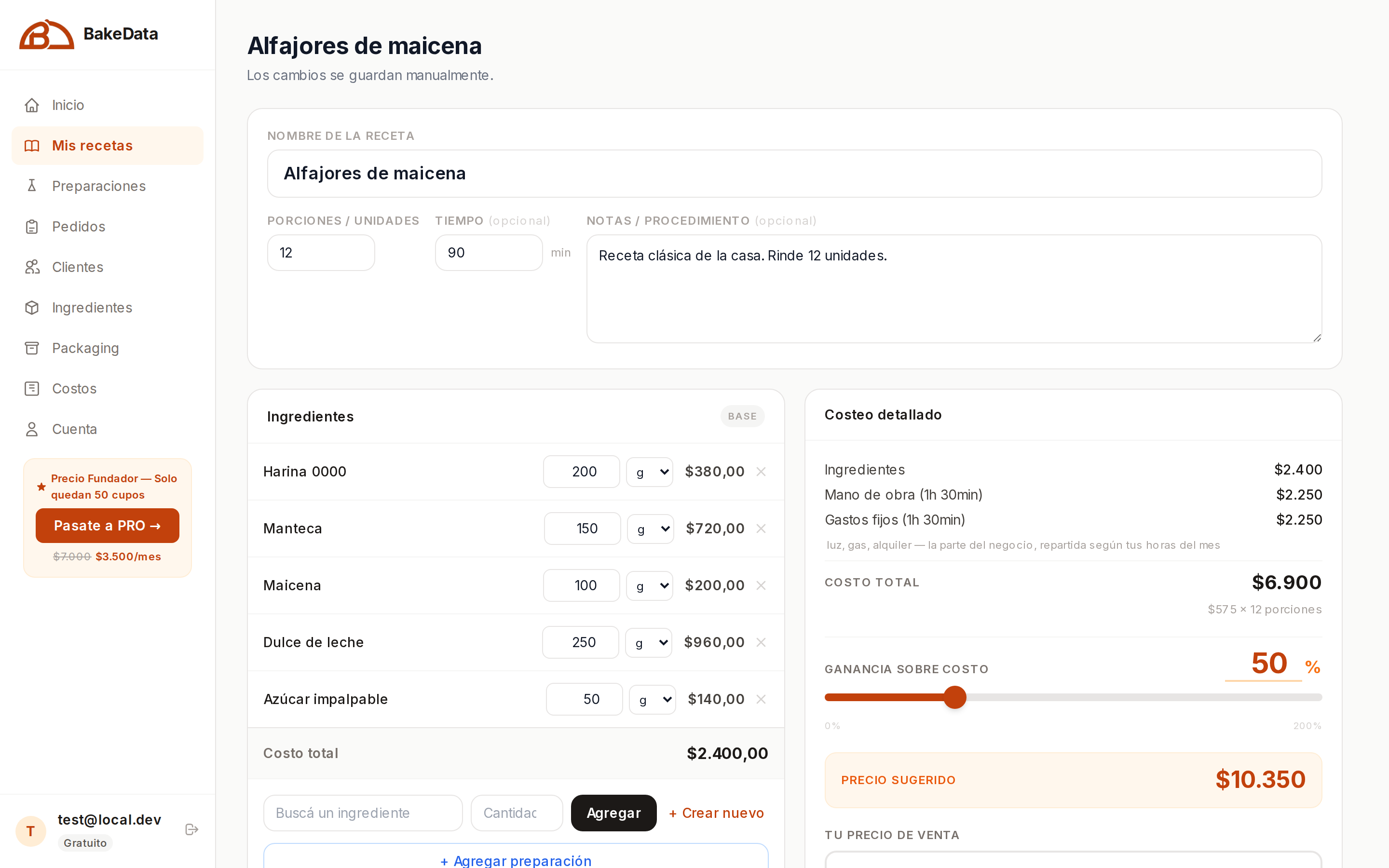Click the Gastos fijos cost line
Screen dimensions: 1389x868
1073,519
